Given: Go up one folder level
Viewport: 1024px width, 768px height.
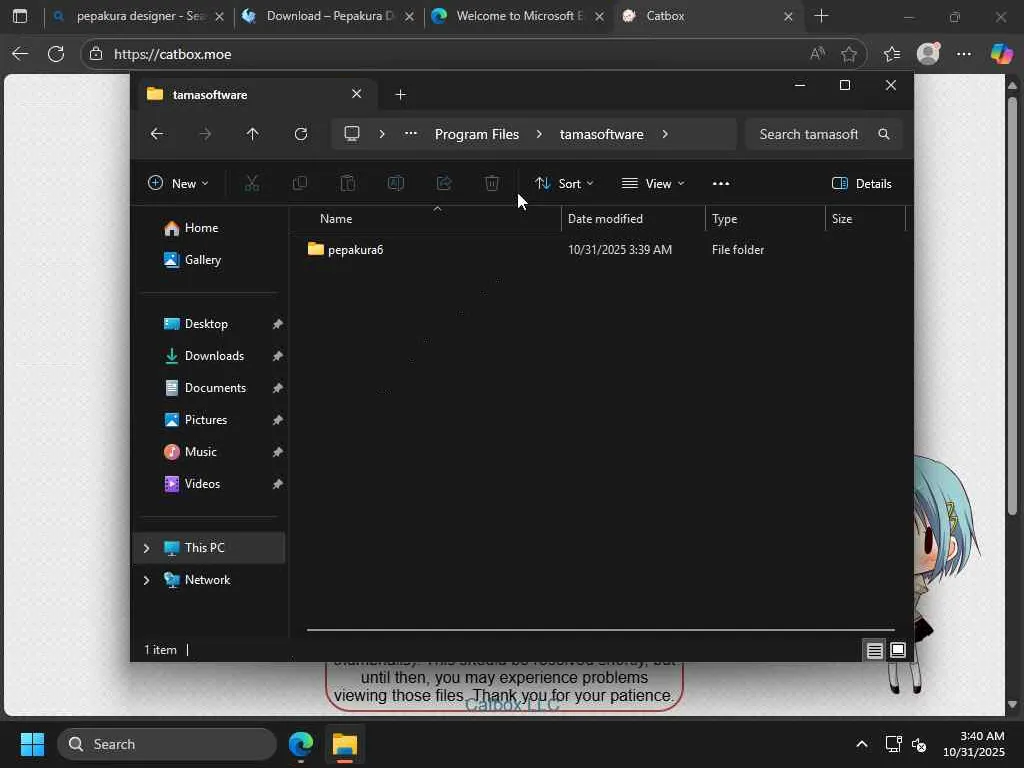Looking at the screenshot, I should (253, 134).
